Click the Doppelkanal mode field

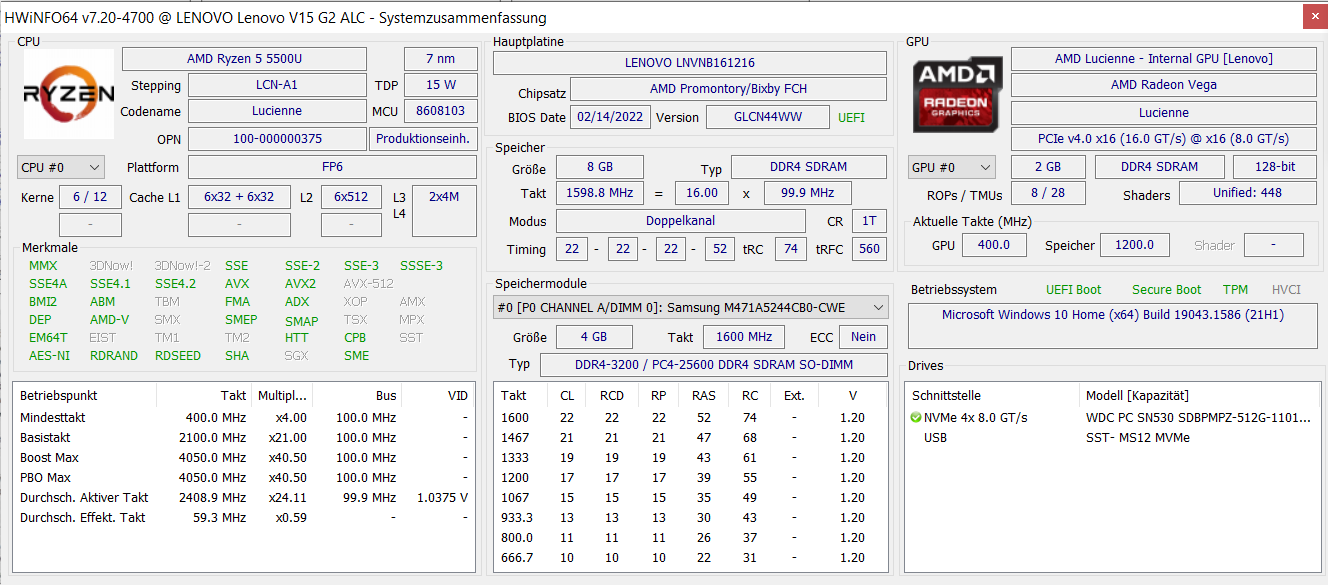680,221
